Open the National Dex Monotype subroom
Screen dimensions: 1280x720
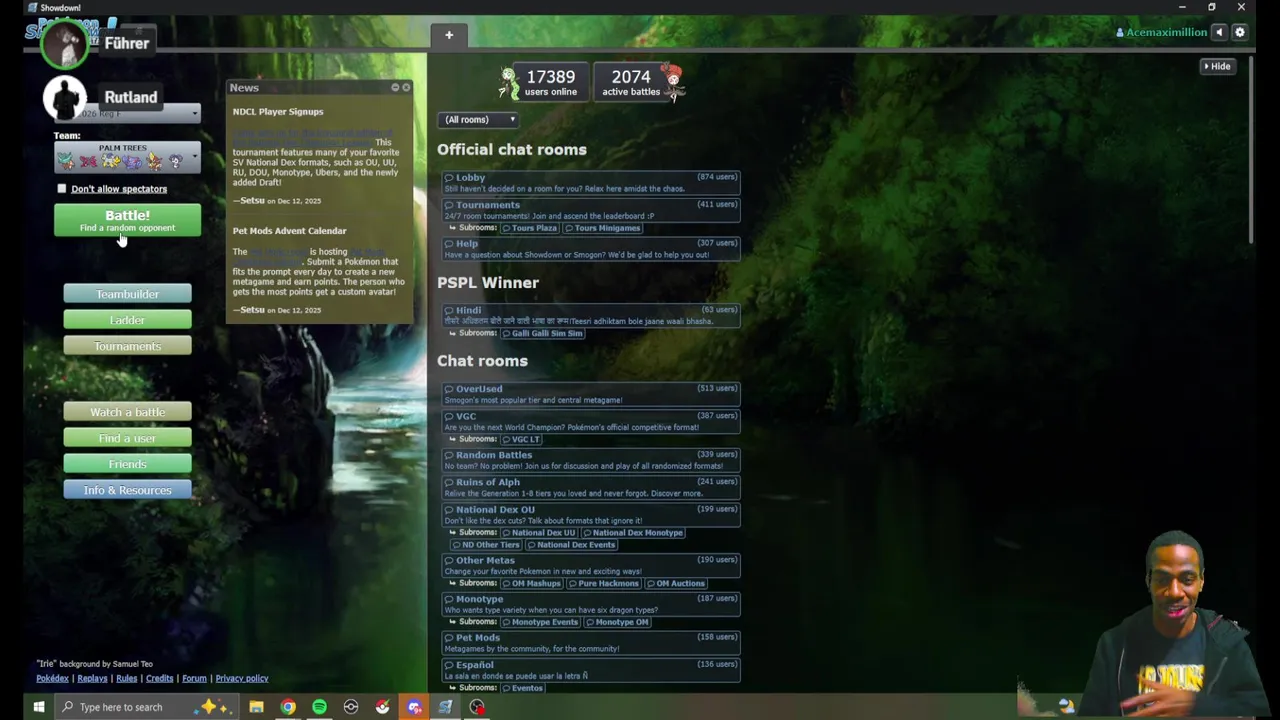(634, 533)
